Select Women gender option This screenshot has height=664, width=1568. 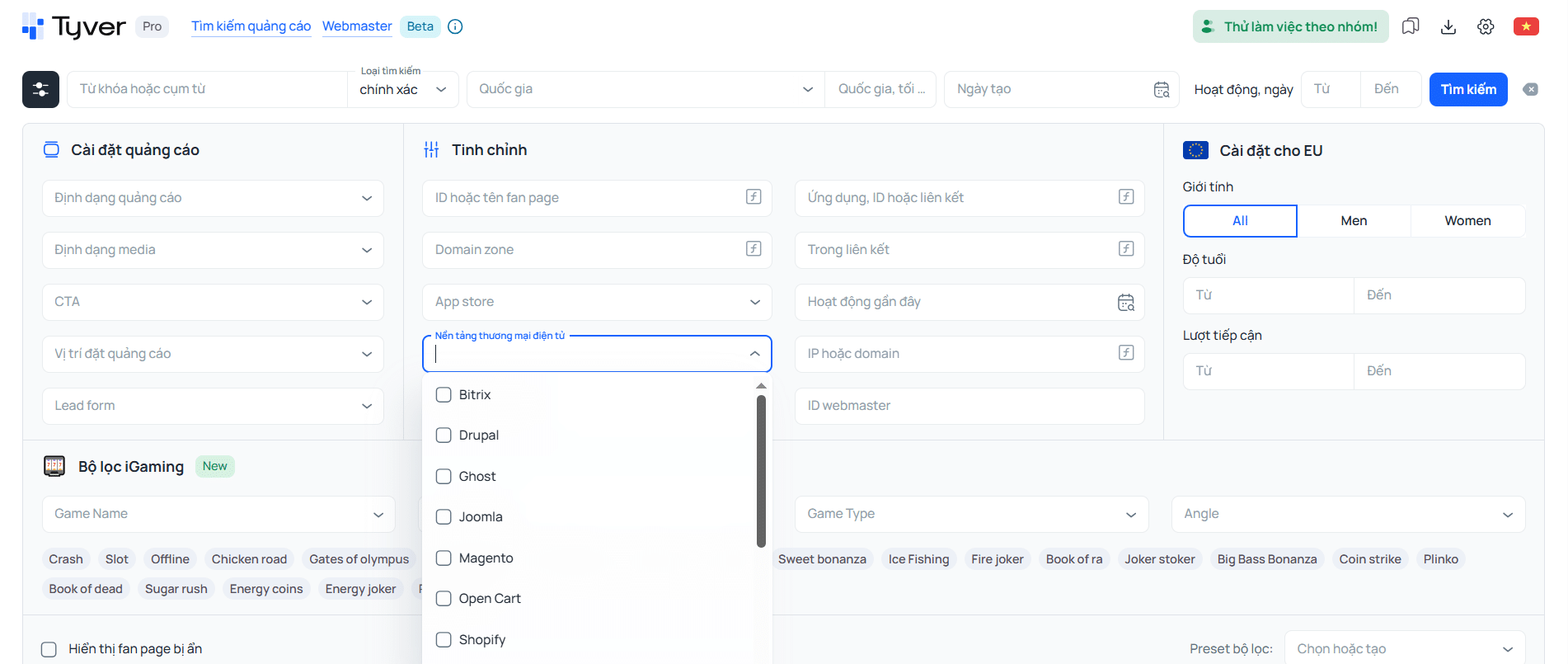(1467, 221)
